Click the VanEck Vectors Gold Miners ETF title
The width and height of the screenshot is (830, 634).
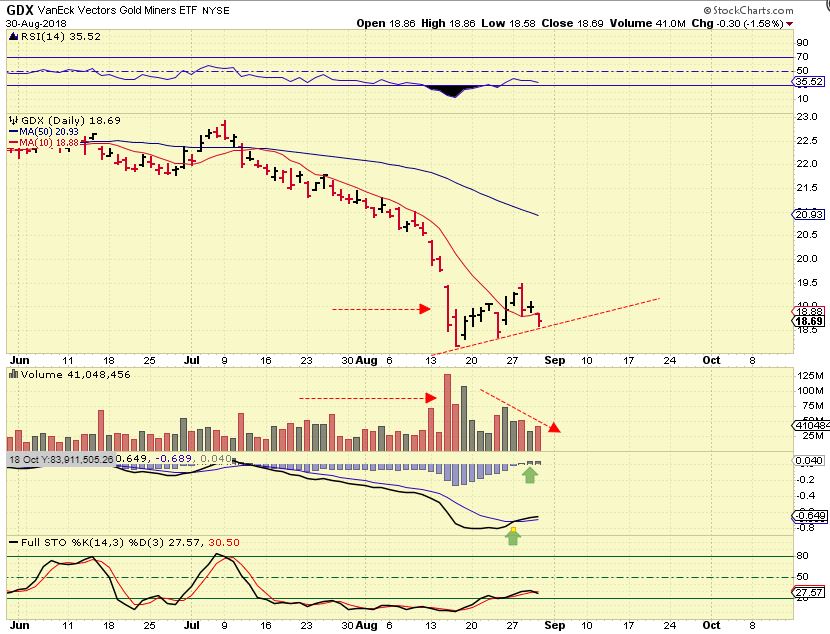(x=117, y=10)
